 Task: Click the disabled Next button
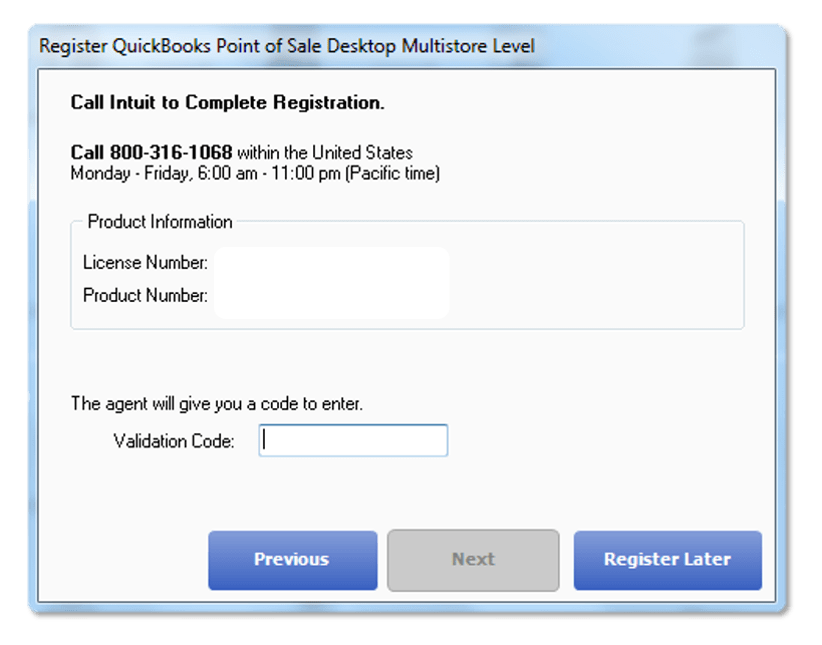(x=472, y=560)
